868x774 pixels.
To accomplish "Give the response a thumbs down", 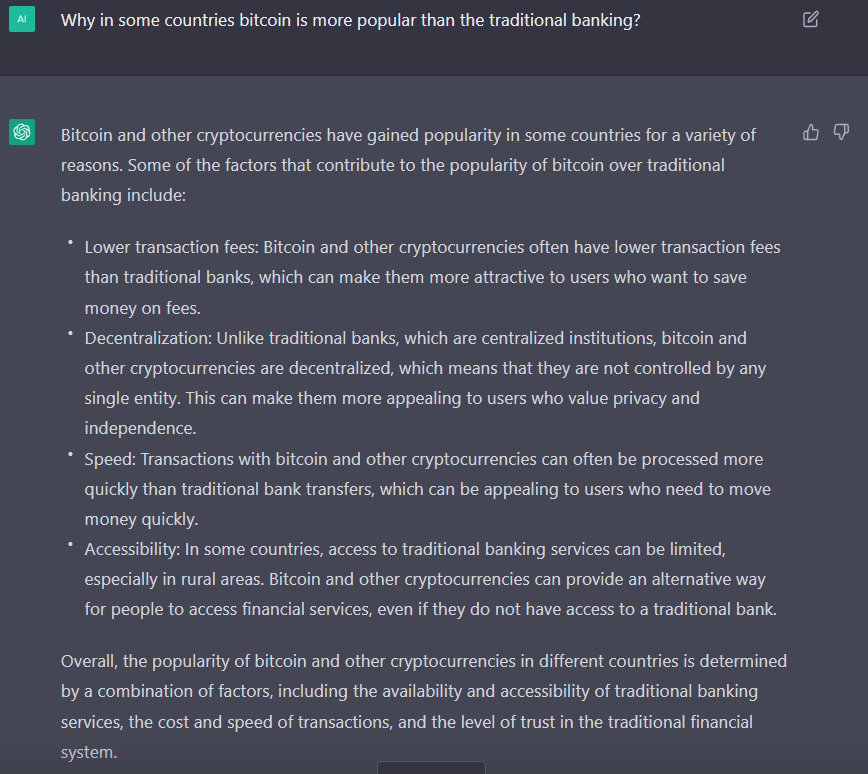I will click(x=841, y=132).
